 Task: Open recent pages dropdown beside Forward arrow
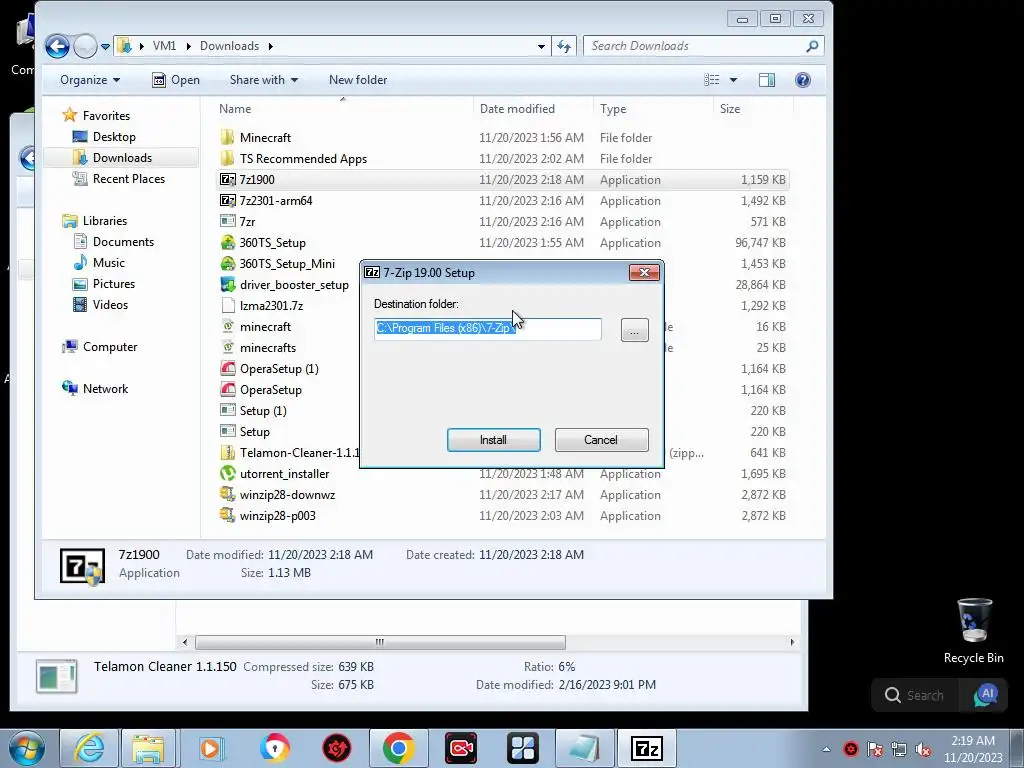pos(105,46)
